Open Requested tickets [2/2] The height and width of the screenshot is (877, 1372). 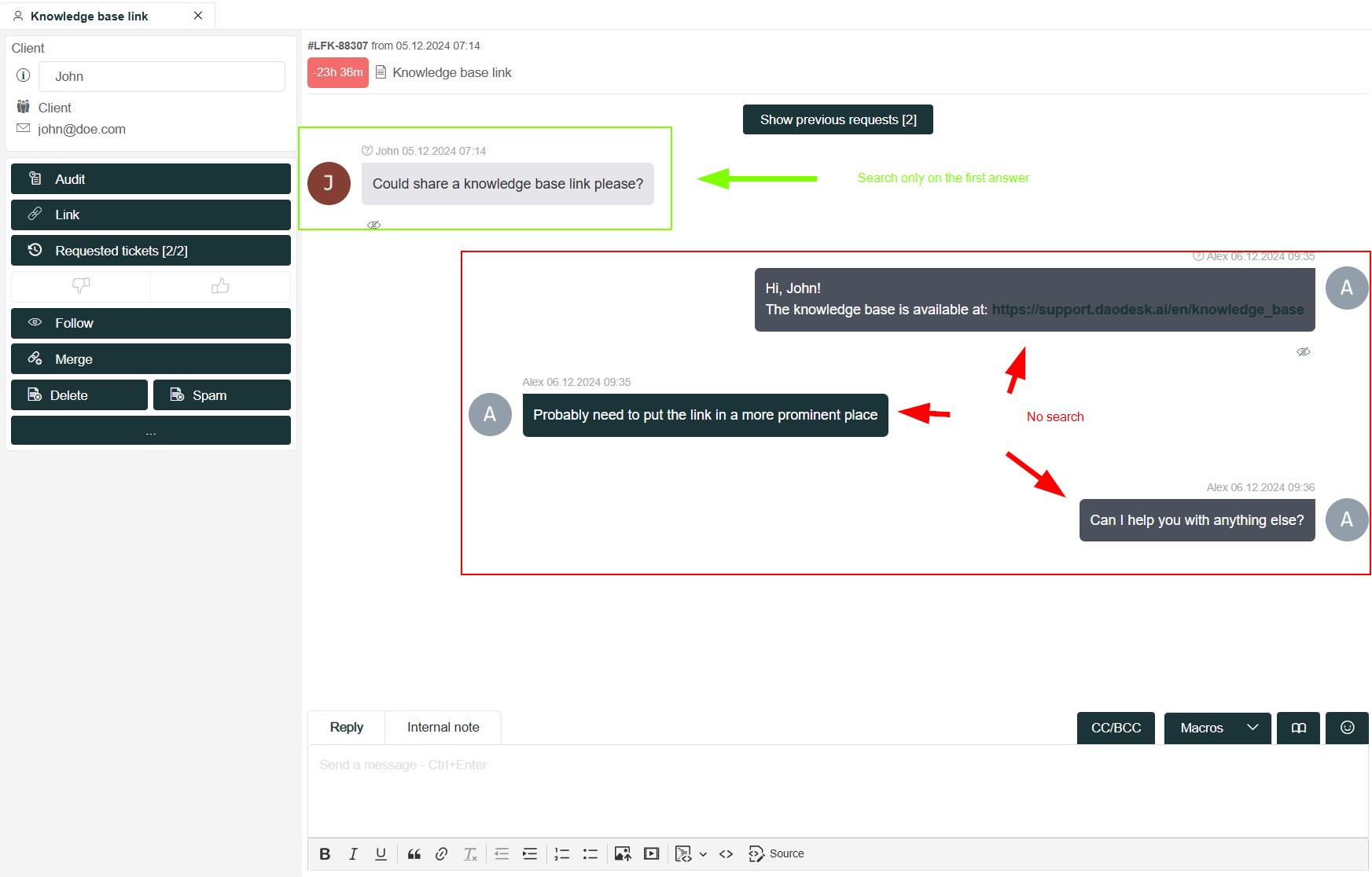[151, 251]
